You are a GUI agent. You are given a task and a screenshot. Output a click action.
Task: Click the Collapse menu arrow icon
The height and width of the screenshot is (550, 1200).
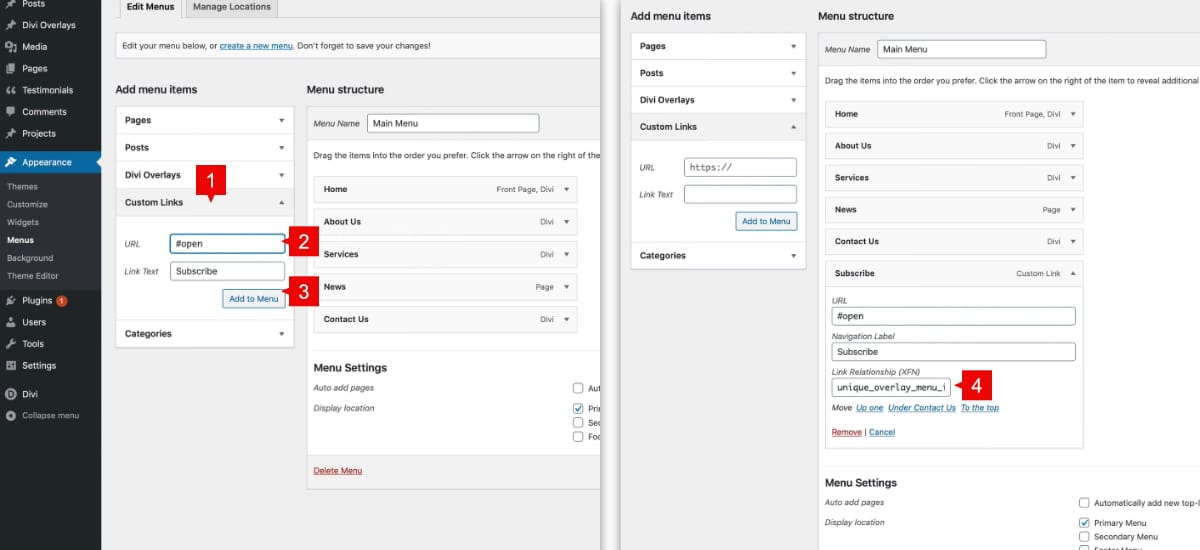[11, 415]
